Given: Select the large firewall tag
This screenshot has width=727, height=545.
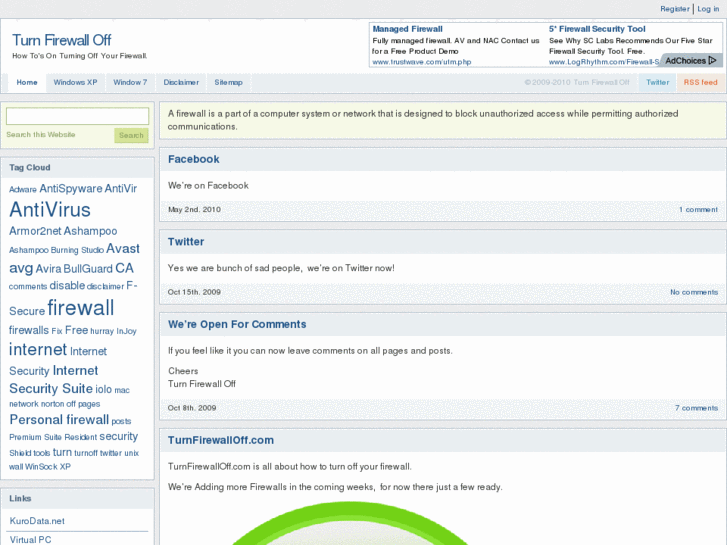Looking at the screenshot, I should (81, 308).
